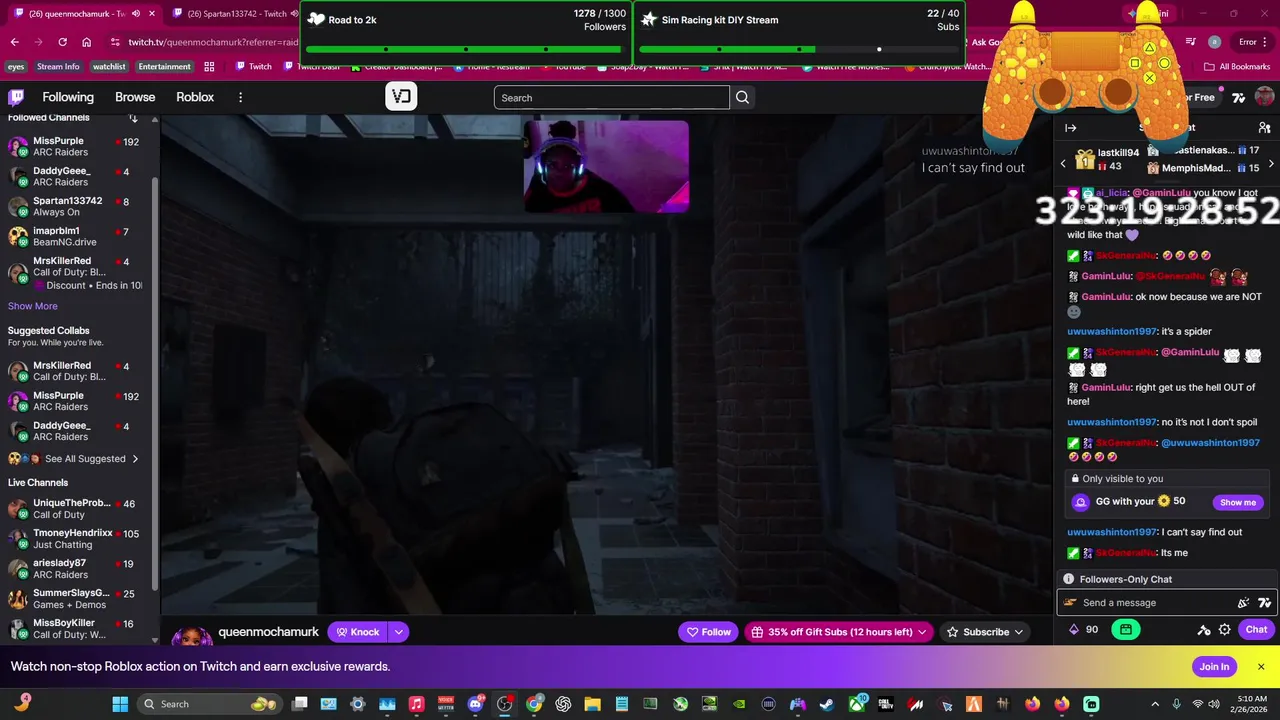Open All Bookmarks folder

coord(1238,67)
